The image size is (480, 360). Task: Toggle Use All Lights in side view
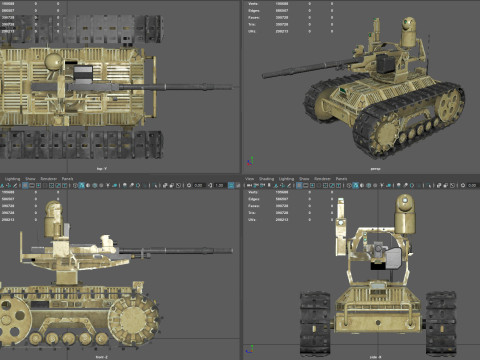(x=382, y=185)
